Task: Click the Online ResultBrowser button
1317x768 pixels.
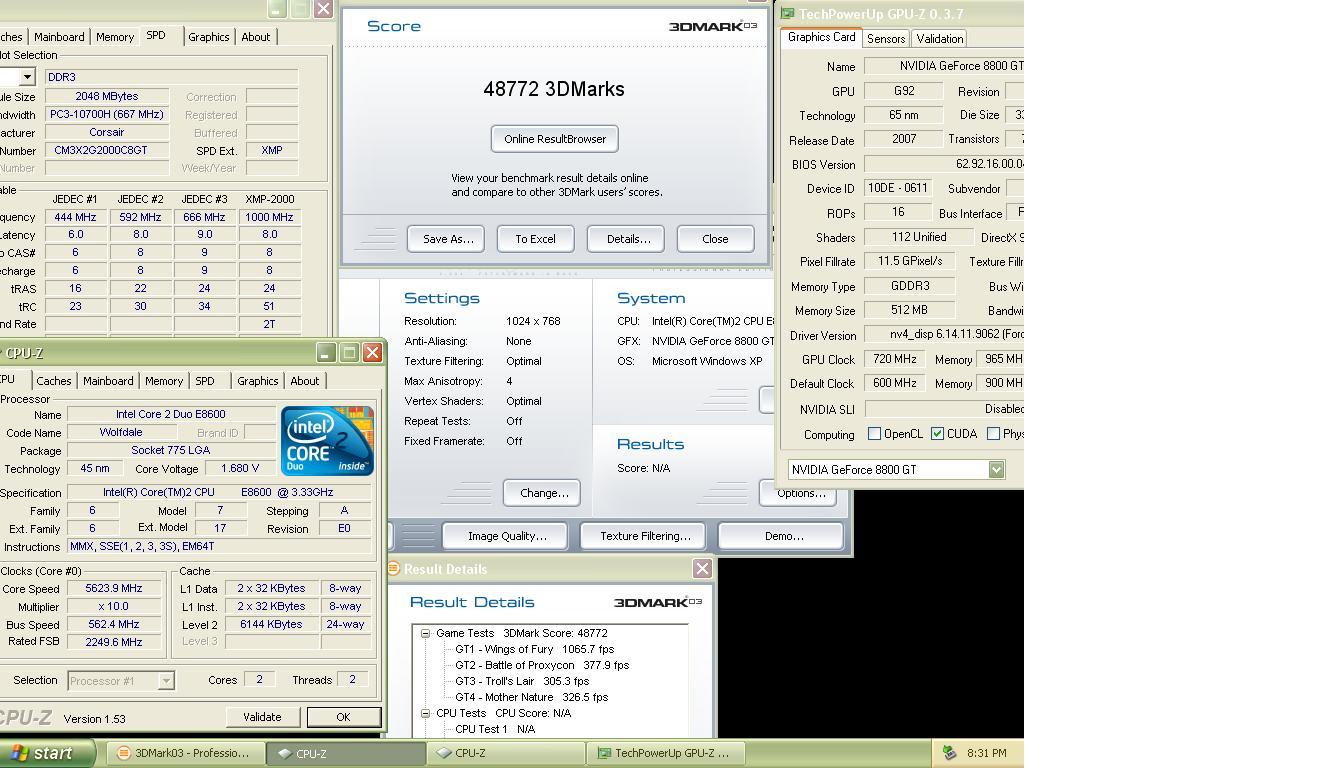Action: 555,139
